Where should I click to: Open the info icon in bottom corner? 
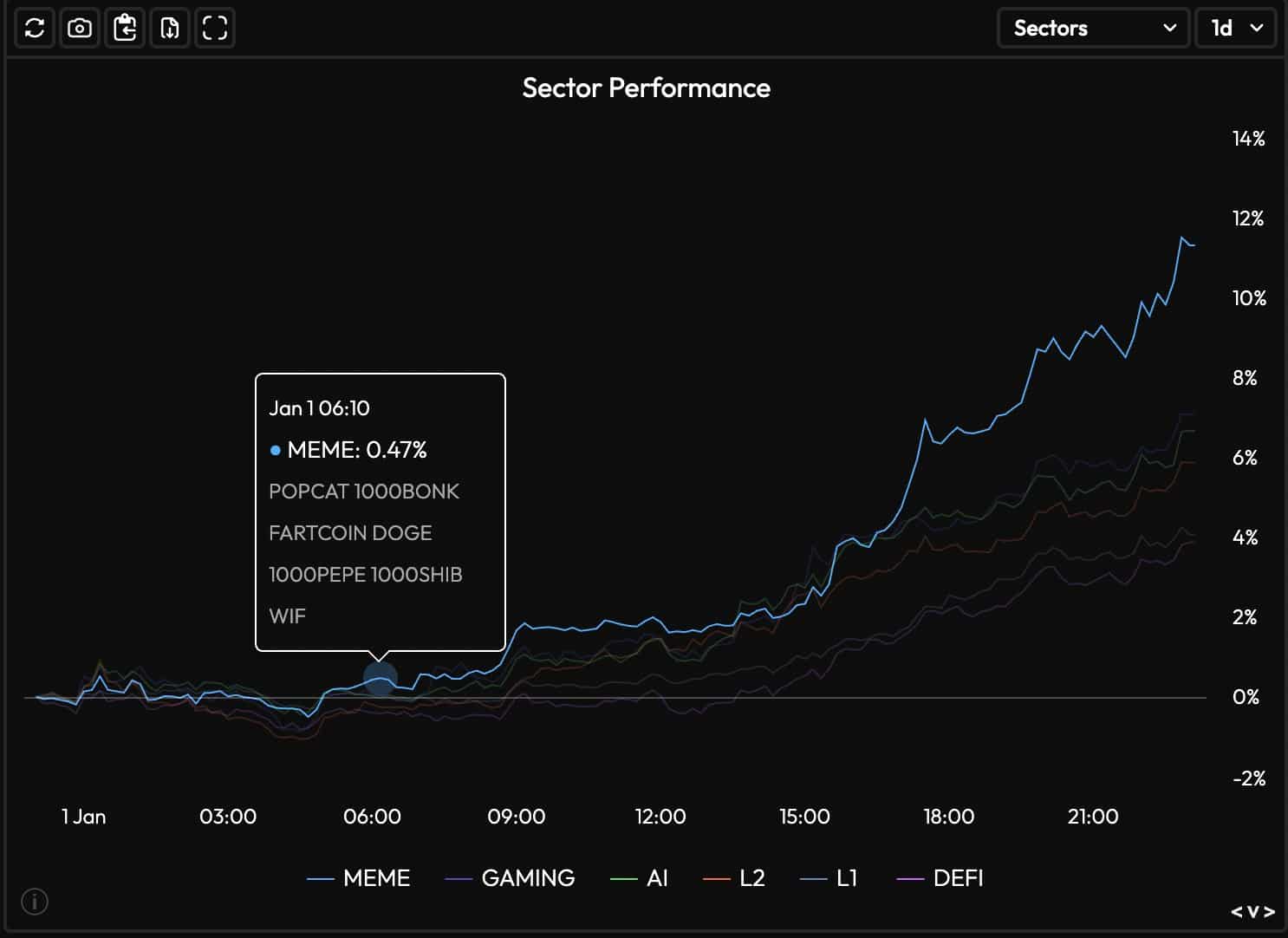(35, 902)
